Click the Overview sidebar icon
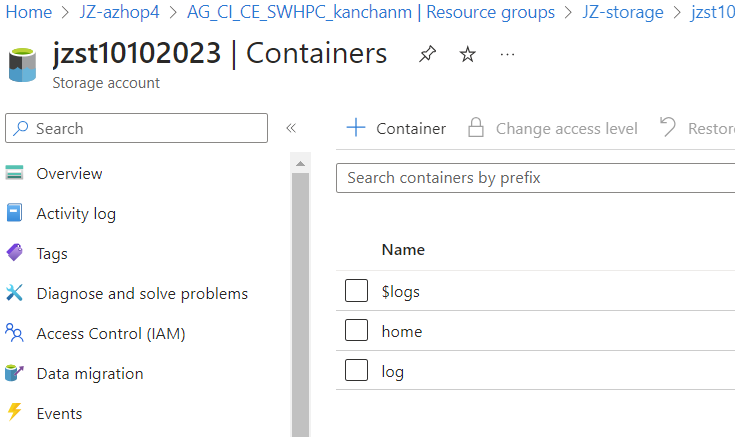 [15, 173]
